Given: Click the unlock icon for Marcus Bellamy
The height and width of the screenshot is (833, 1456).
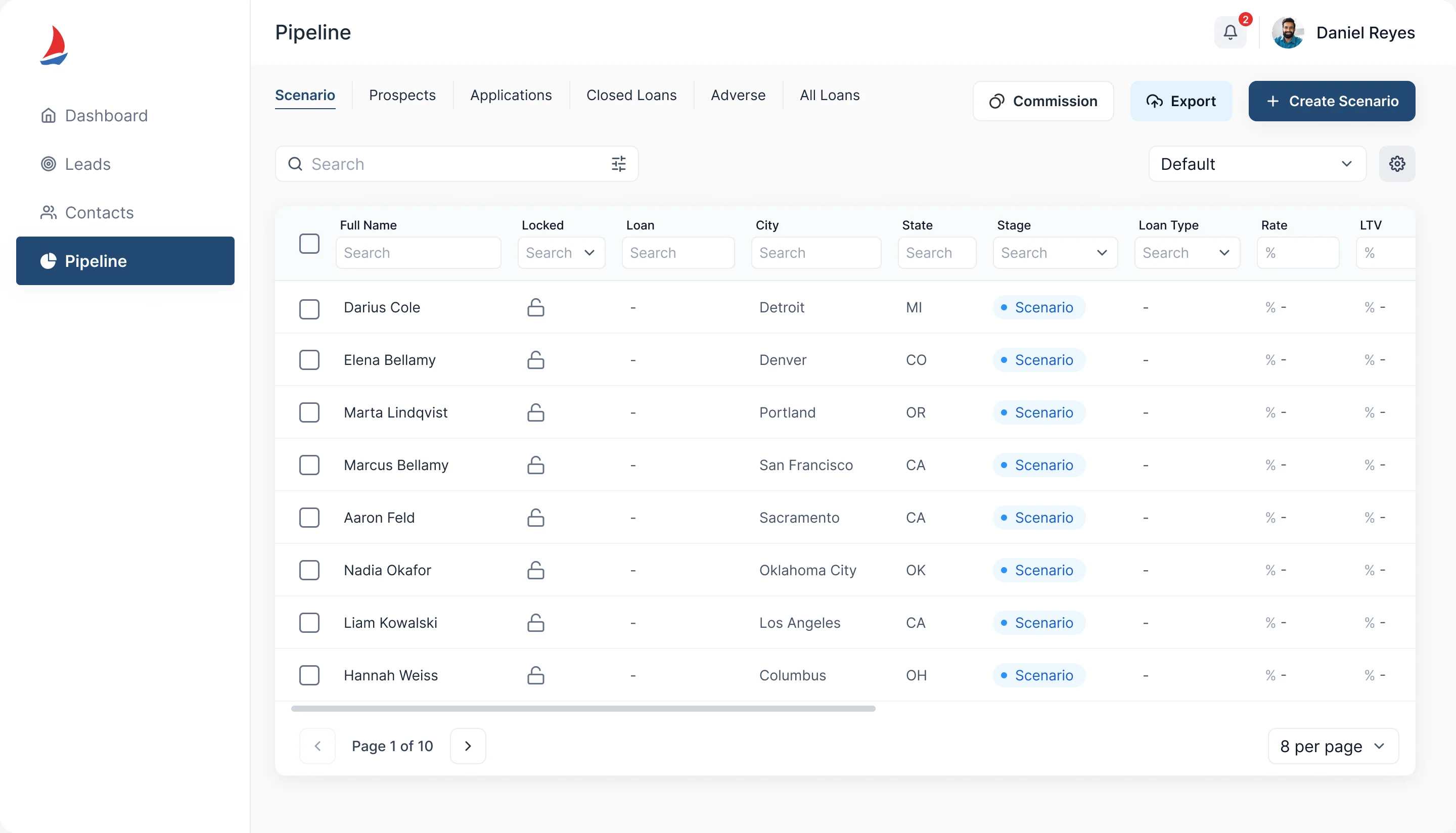Looking at the screenshot, I should tap(535, 465).
